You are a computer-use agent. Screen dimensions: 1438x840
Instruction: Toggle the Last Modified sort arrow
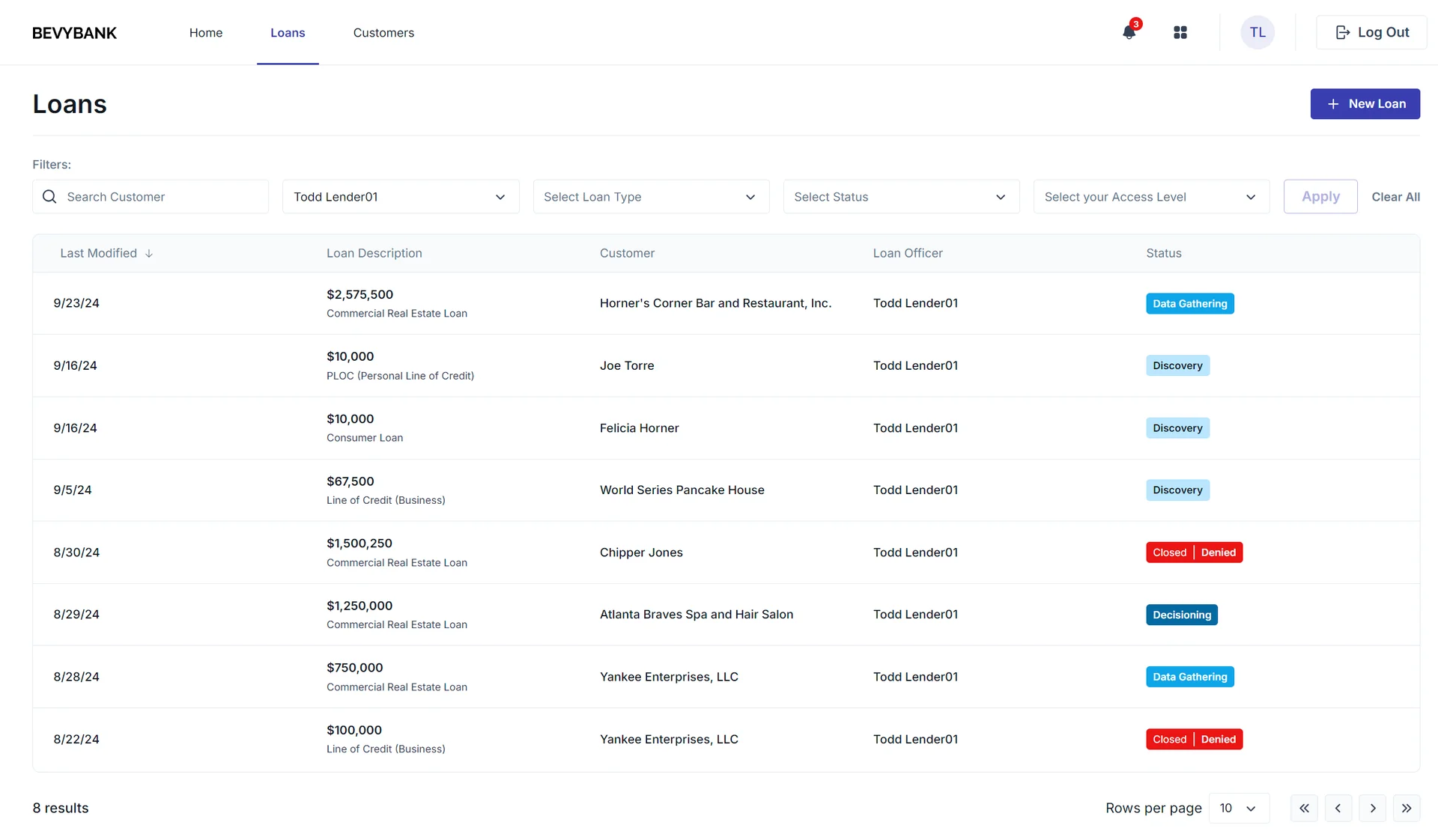[149, 253]
